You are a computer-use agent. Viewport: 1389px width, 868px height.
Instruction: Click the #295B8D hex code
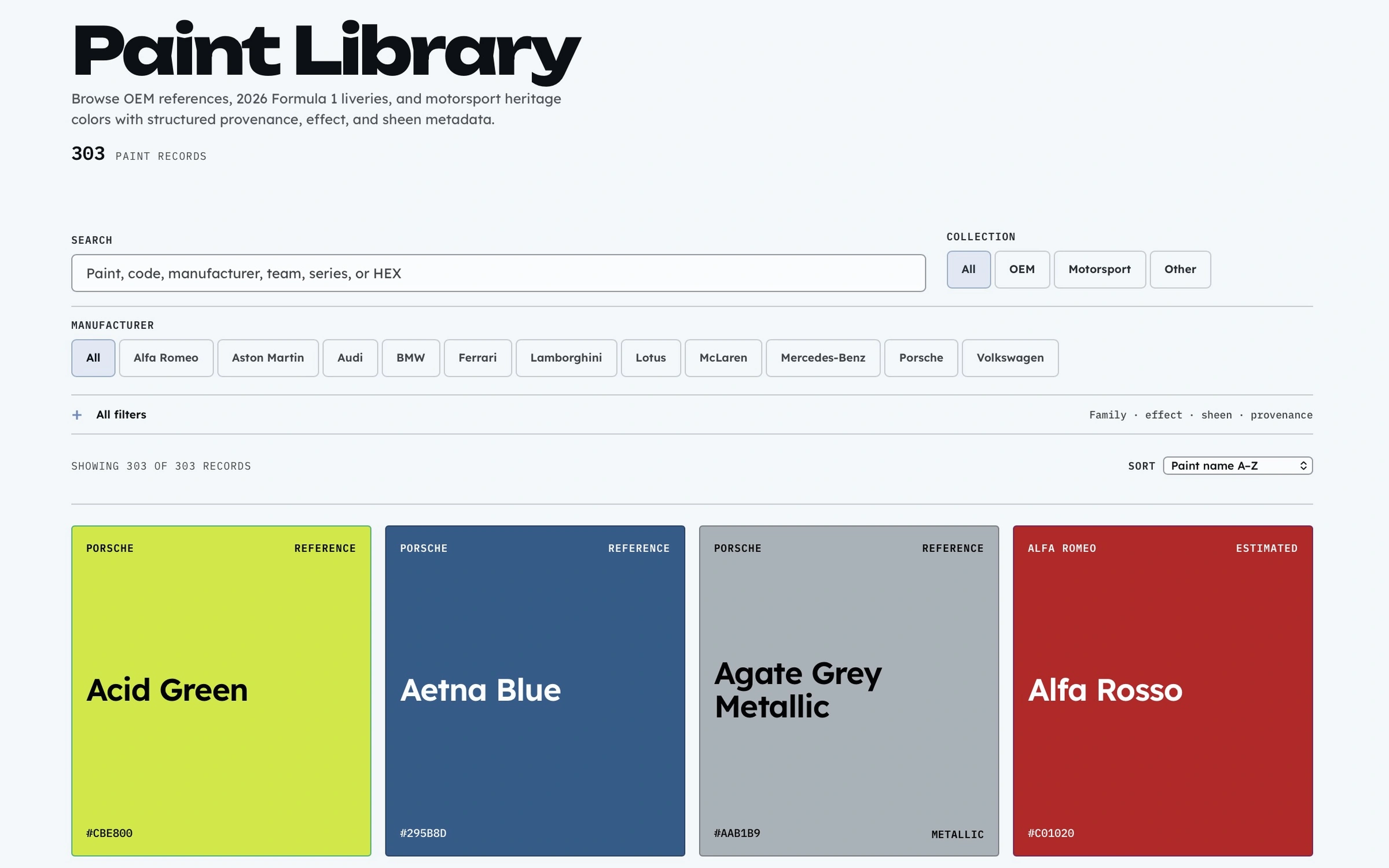pyautogui.click(x=423, y=833)
